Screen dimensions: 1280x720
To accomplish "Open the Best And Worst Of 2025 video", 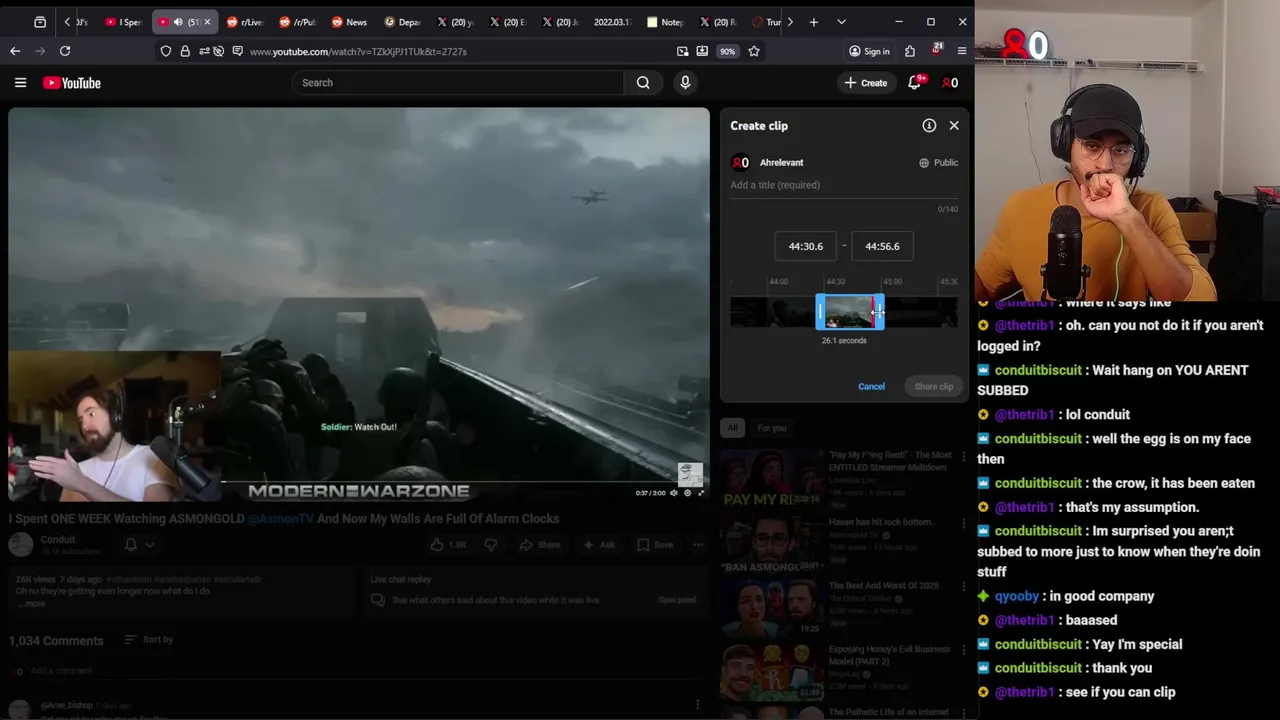I will click(x=883, y=585).
